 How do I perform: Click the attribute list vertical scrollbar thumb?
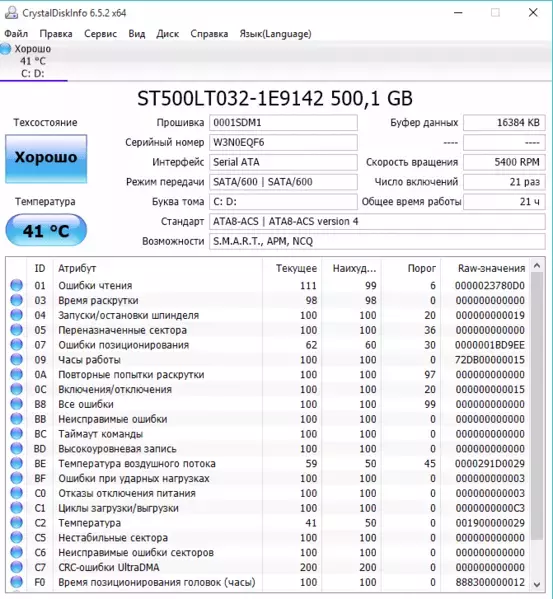coord(537,406)
